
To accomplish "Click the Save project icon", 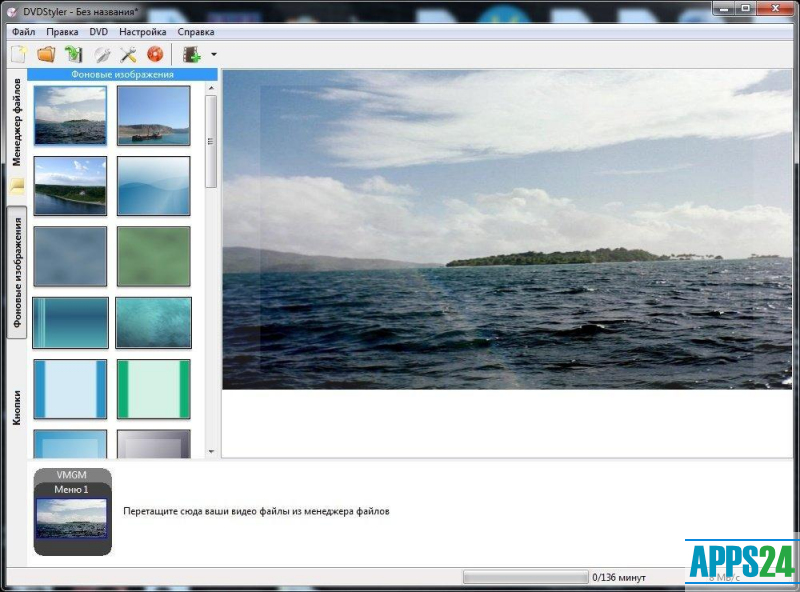I will coord(73,54).
